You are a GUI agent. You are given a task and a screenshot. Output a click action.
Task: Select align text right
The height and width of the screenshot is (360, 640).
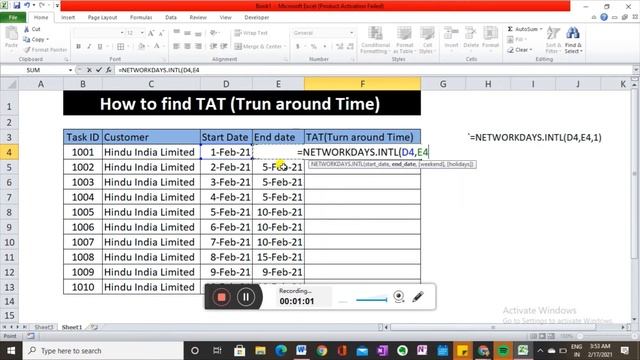(x=198, y=47)
